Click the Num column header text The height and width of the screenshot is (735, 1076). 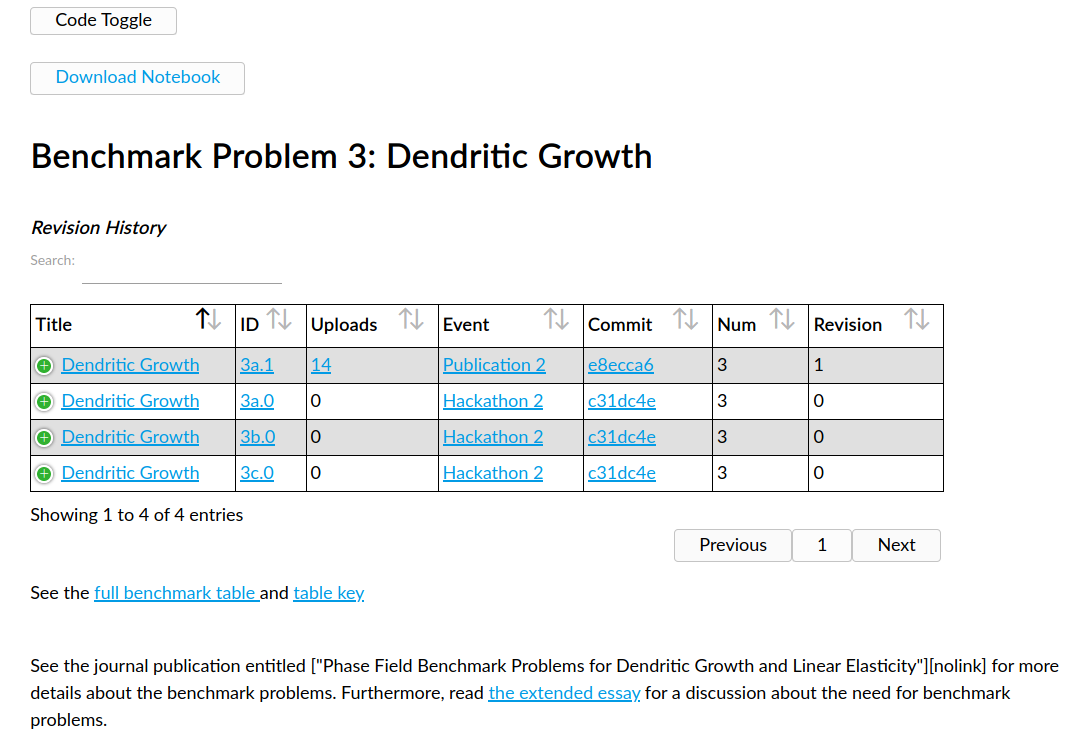[x=736, y=325]
